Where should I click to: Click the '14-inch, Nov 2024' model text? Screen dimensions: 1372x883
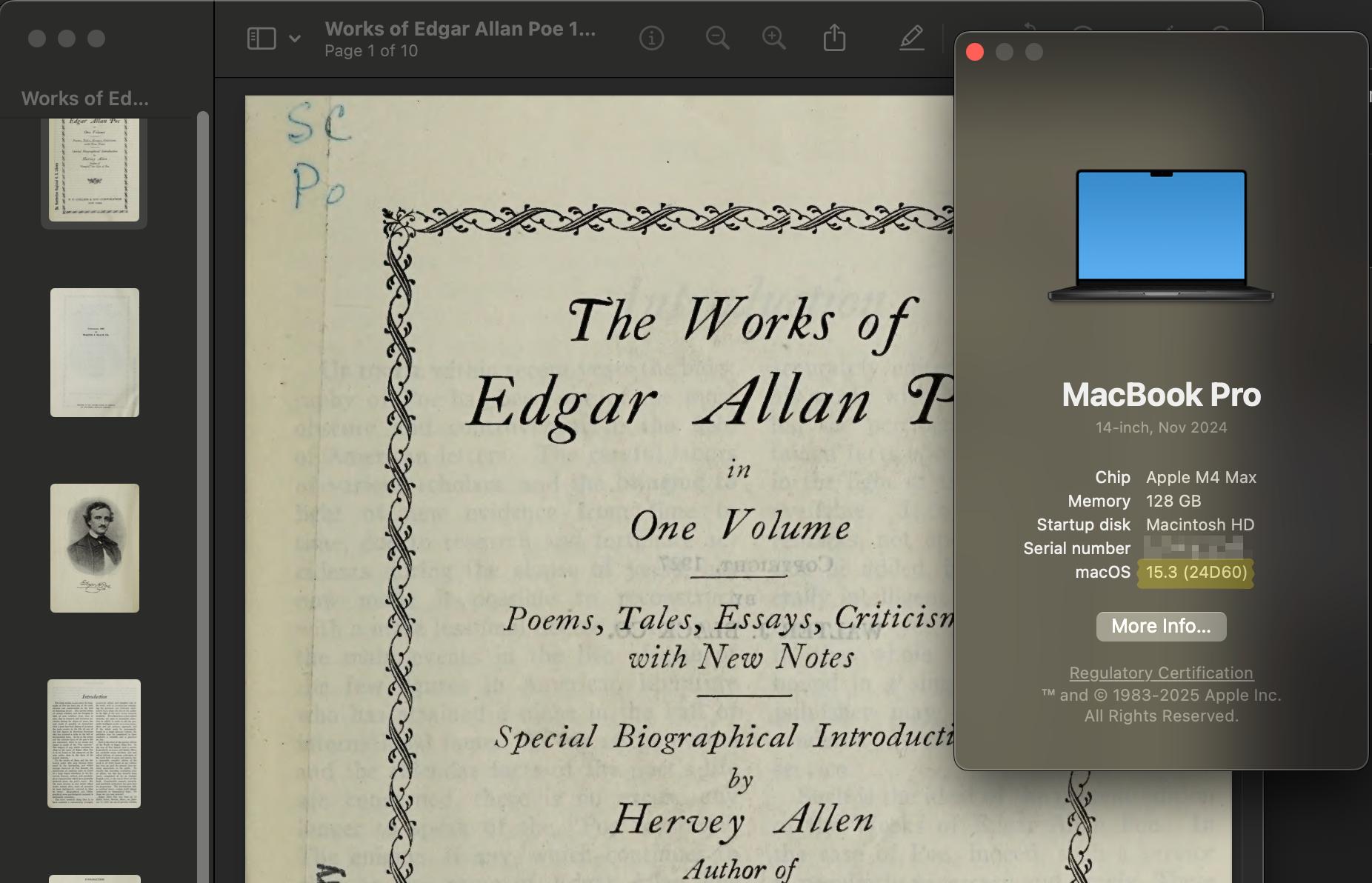click(1161, 427)
